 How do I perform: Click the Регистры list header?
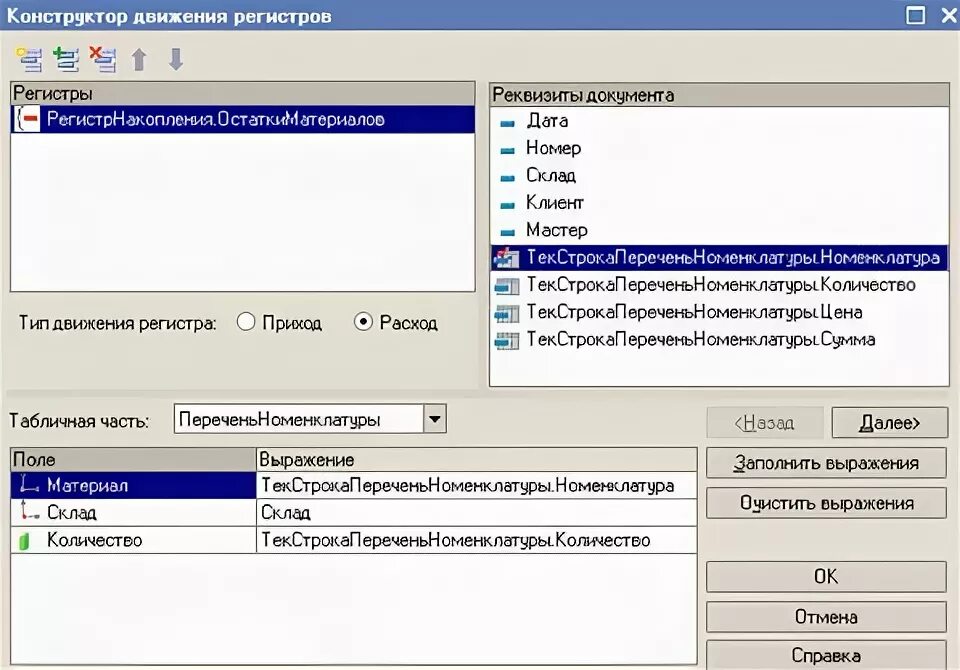(x=242, y=94)
